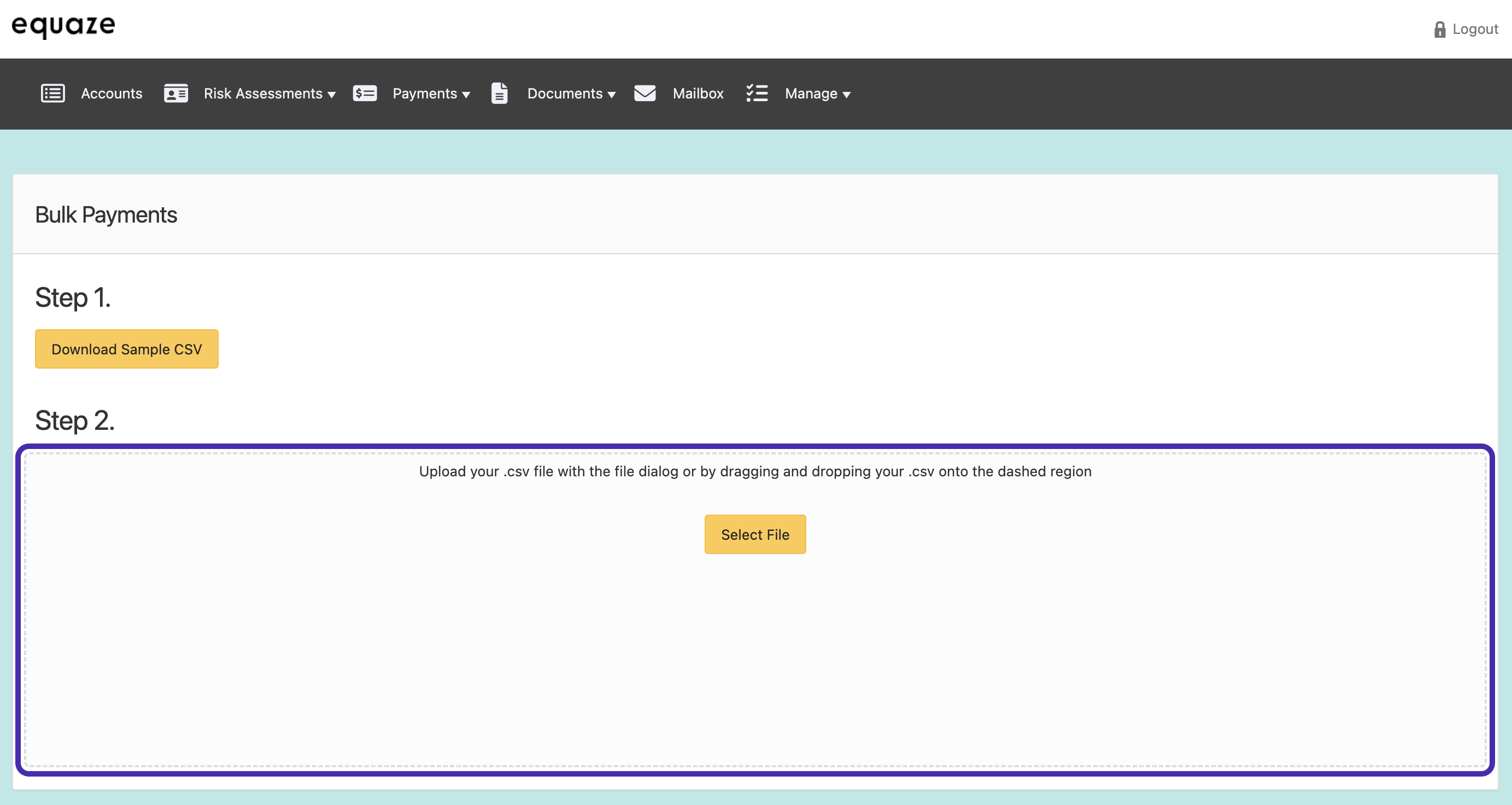This screenshot has height=805, width=1512.
Task: Click the Accounts list icon
Action: click(53, 94)
